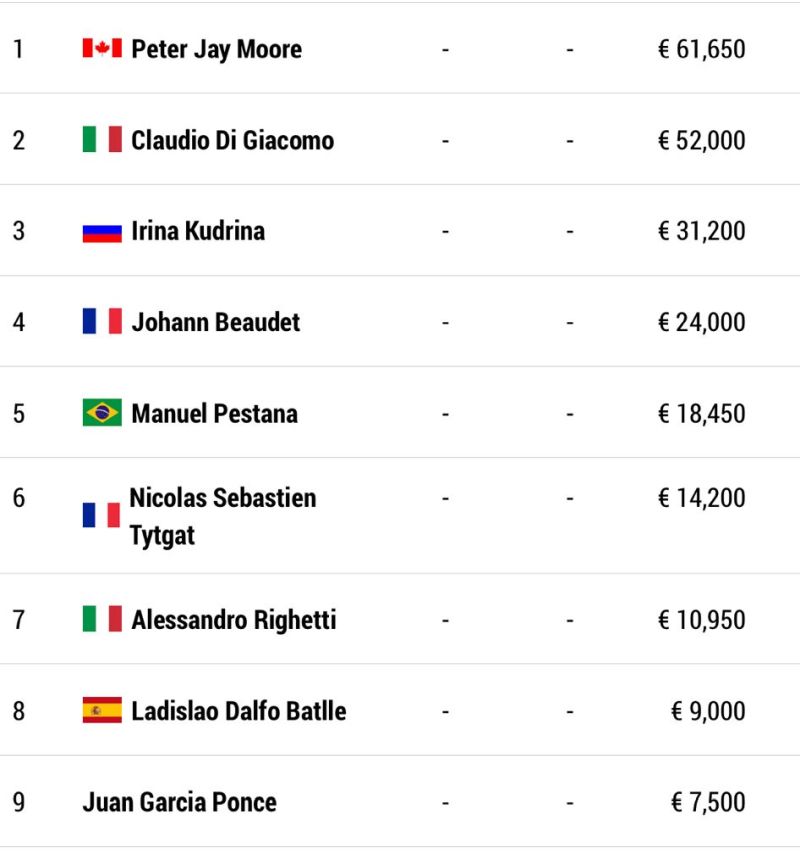The height and width of the screenshot is (852, 800).
Task: Click the € 7,500 prize for ninth place
Action: 708,802
